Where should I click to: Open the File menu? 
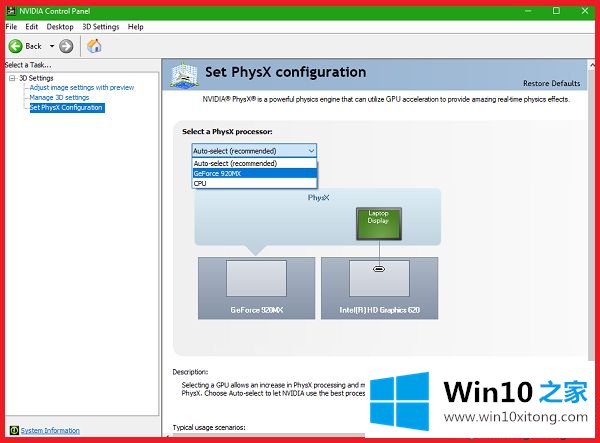11,27
